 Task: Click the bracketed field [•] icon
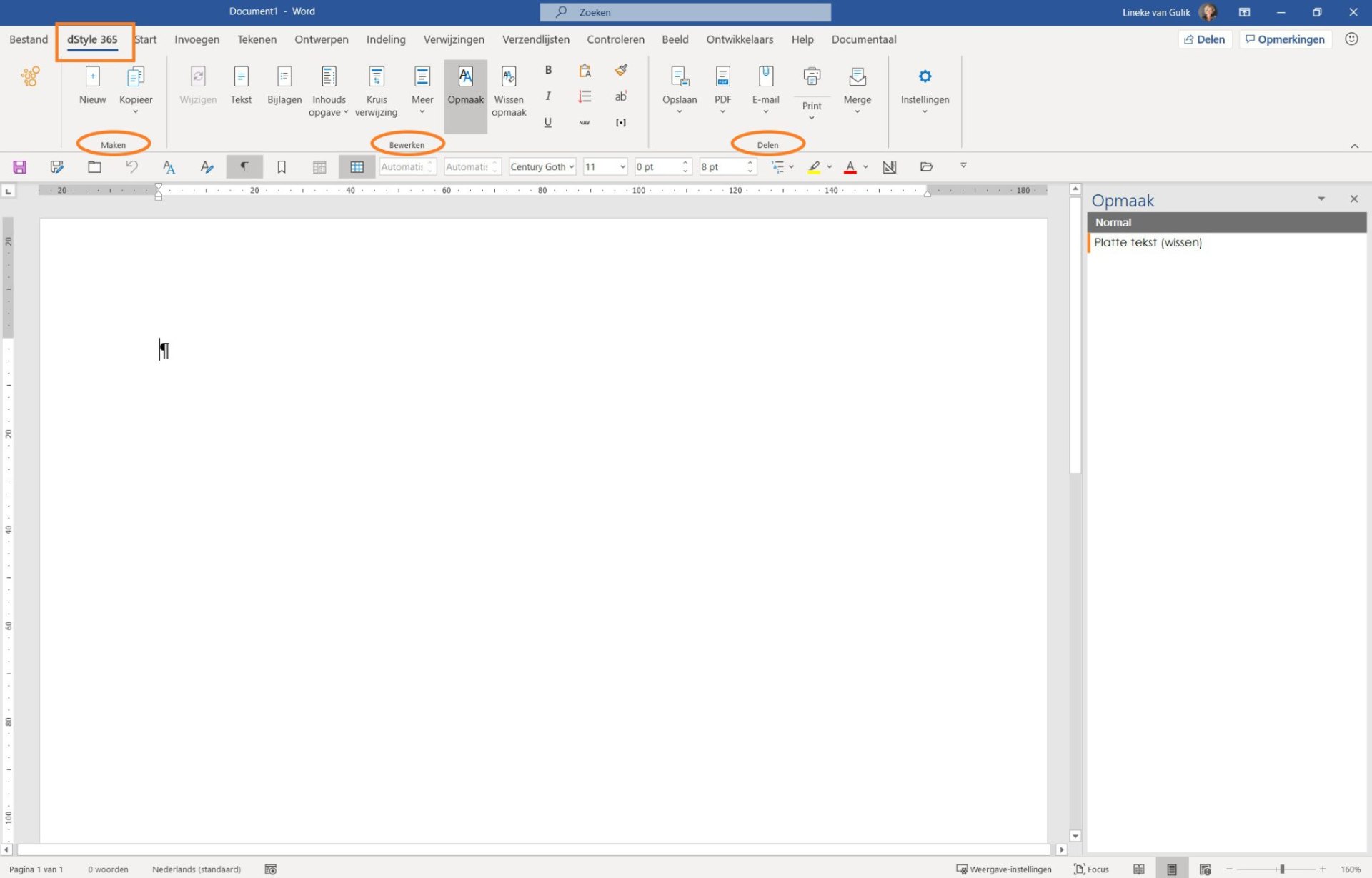[x=621, y=123]
